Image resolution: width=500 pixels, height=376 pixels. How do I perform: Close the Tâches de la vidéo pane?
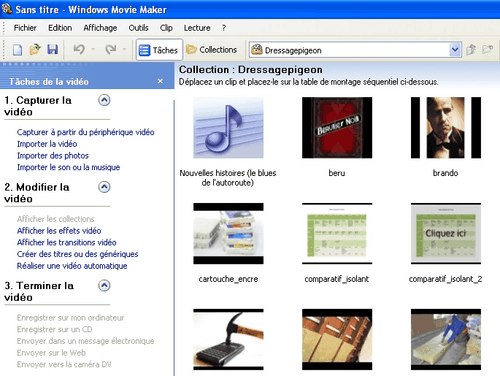click(x=160, y=81)
